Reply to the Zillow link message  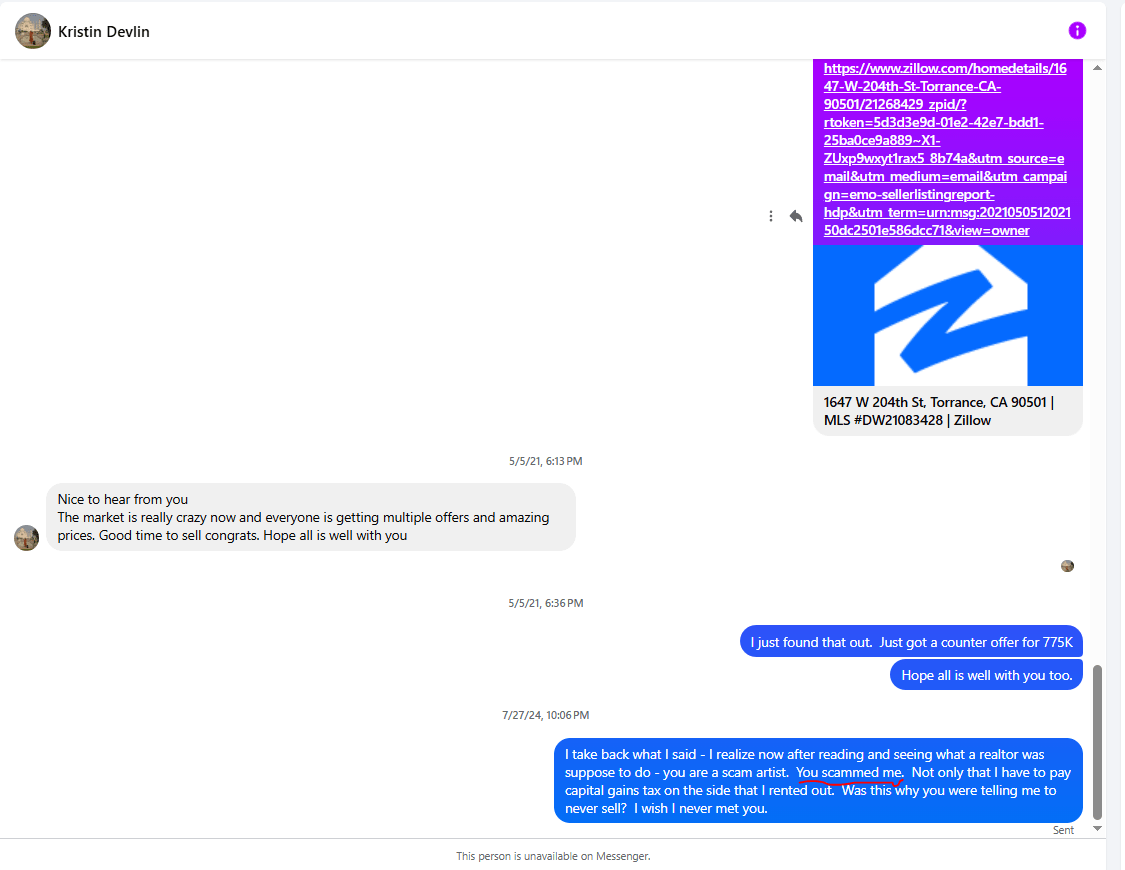pyautogui.click(x=796, y=216)
